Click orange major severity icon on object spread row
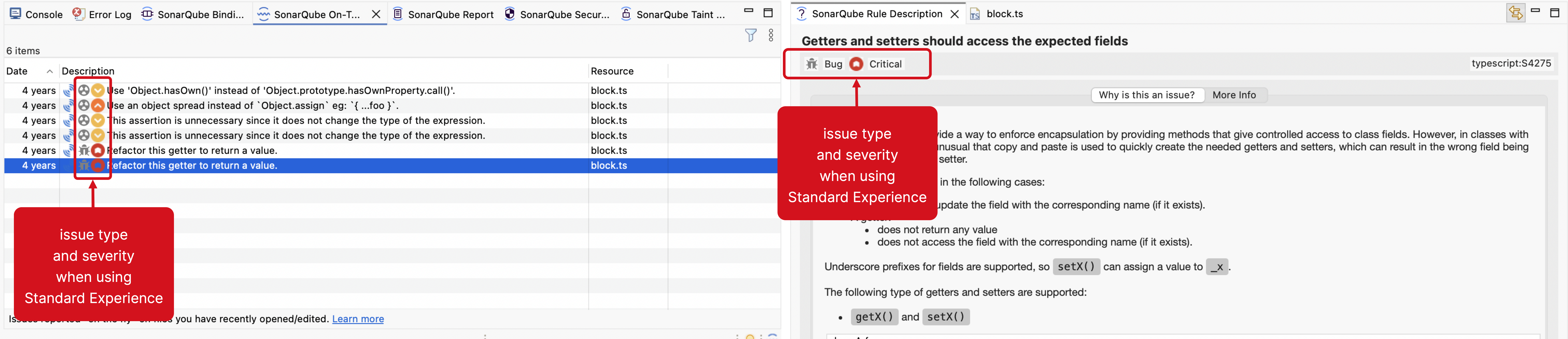This screenshot has height=339, width=1568. 97,106
